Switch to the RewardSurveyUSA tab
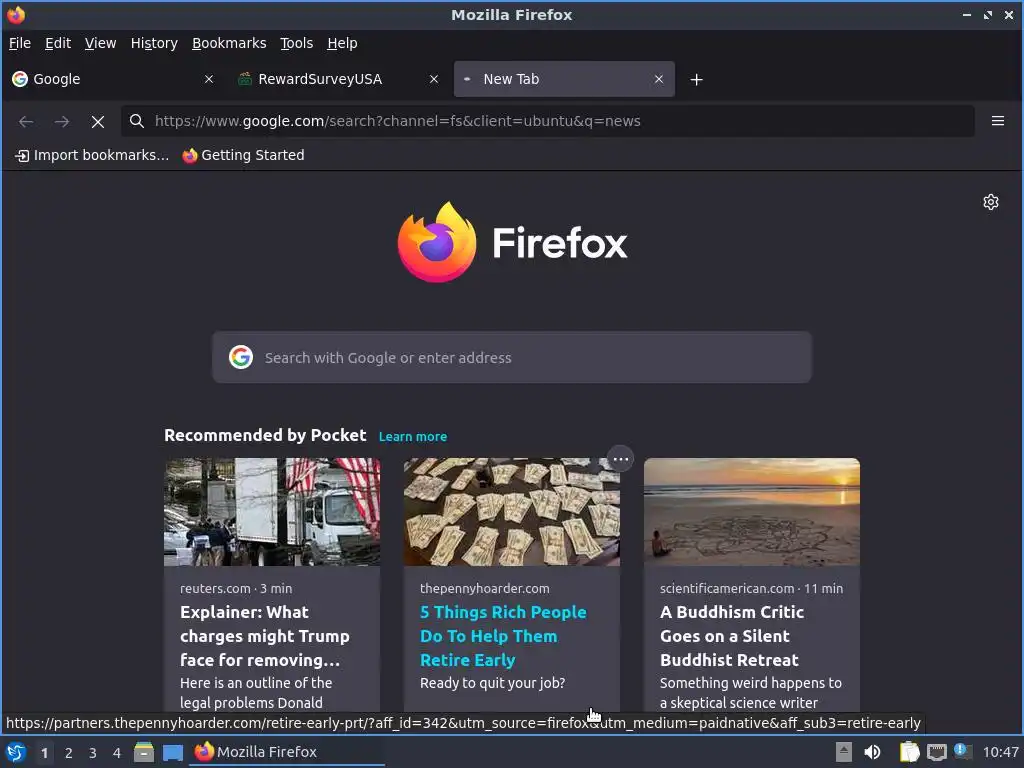The image size is (1024, 768). coord(338,79)
